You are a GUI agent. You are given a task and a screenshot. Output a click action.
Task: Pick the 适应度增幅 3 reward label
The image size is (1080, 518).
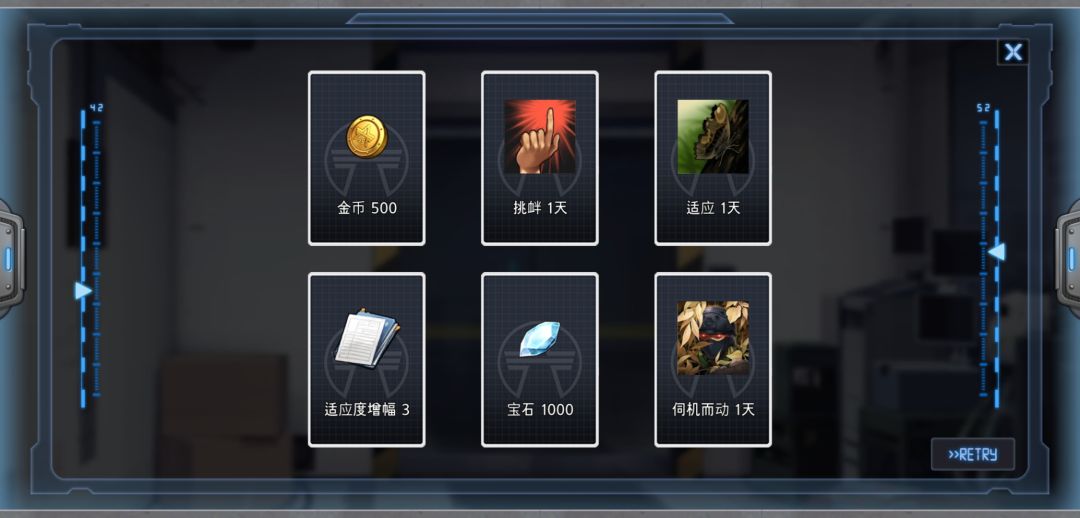coord(367,410)
